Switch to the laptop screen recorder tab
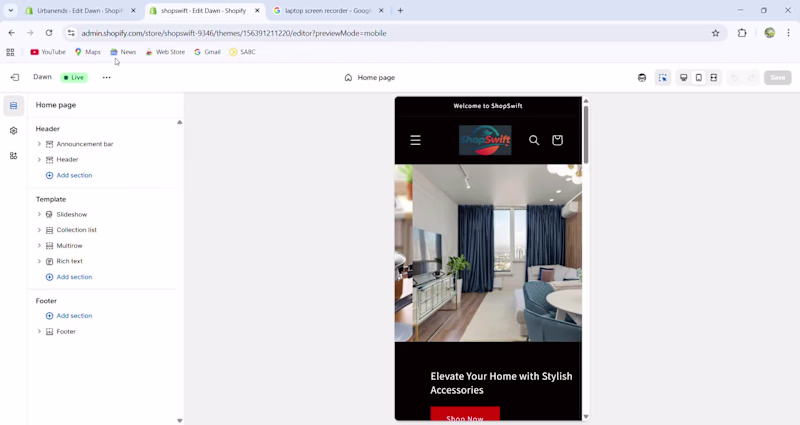 328,11
